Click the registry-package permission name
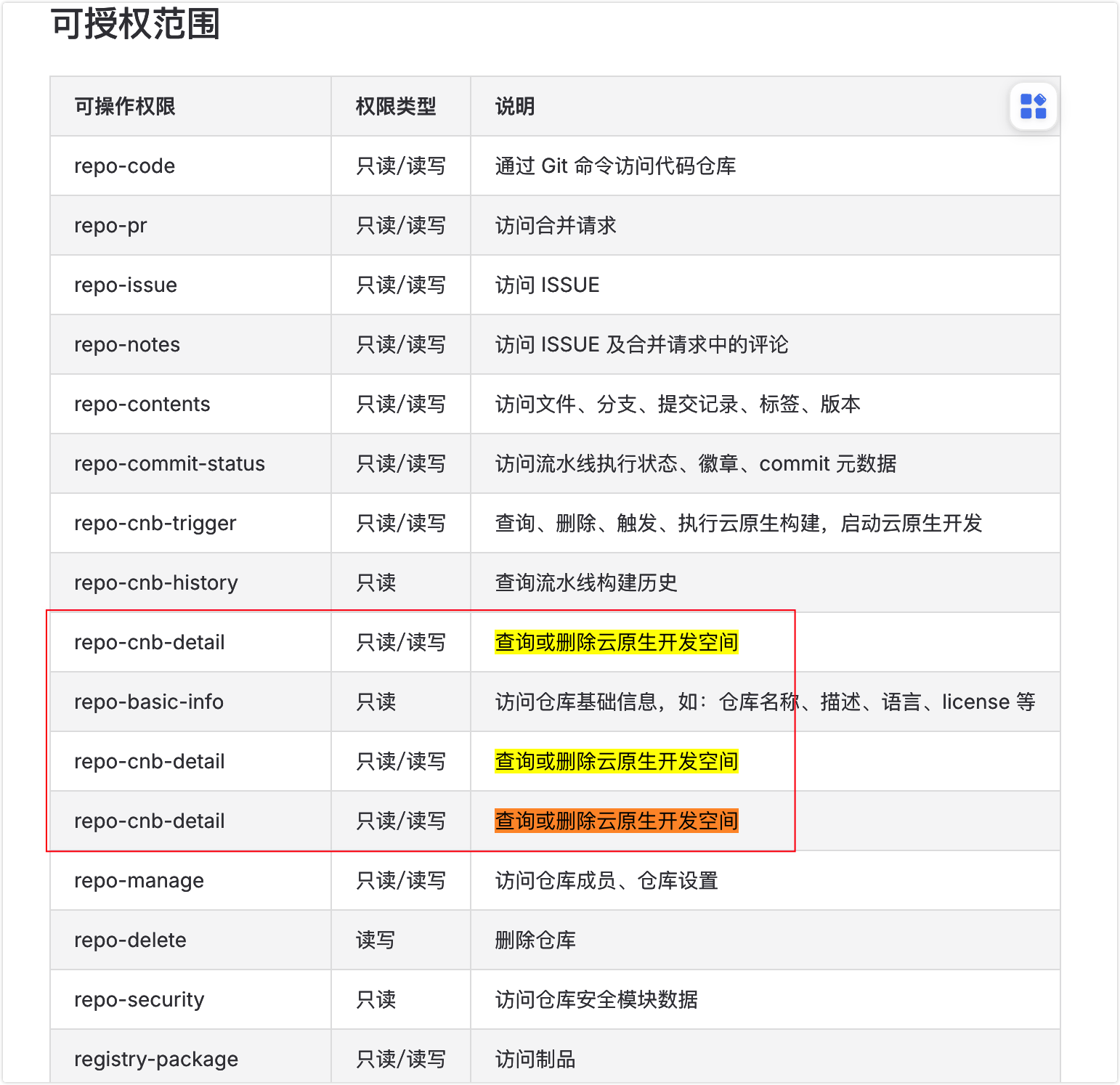The height and width of the screenshot is (1085, 1120). click(x=155, y=1060)
